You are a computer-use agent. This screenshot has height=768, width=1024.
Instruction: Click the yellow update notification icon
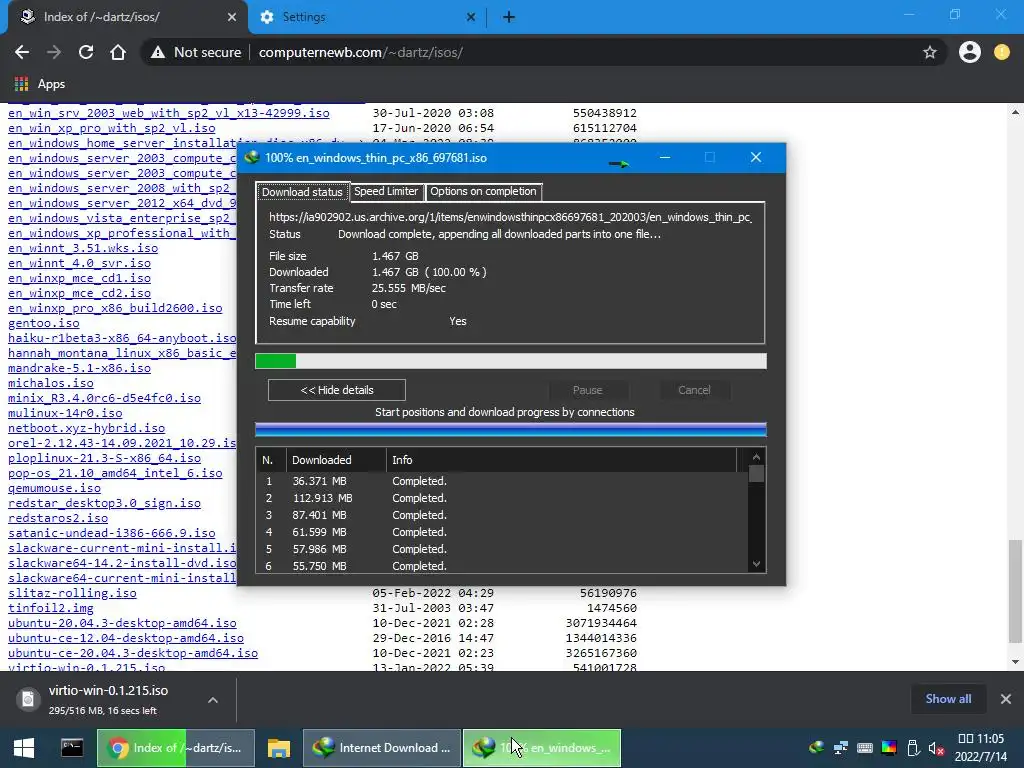point(1002,52)
